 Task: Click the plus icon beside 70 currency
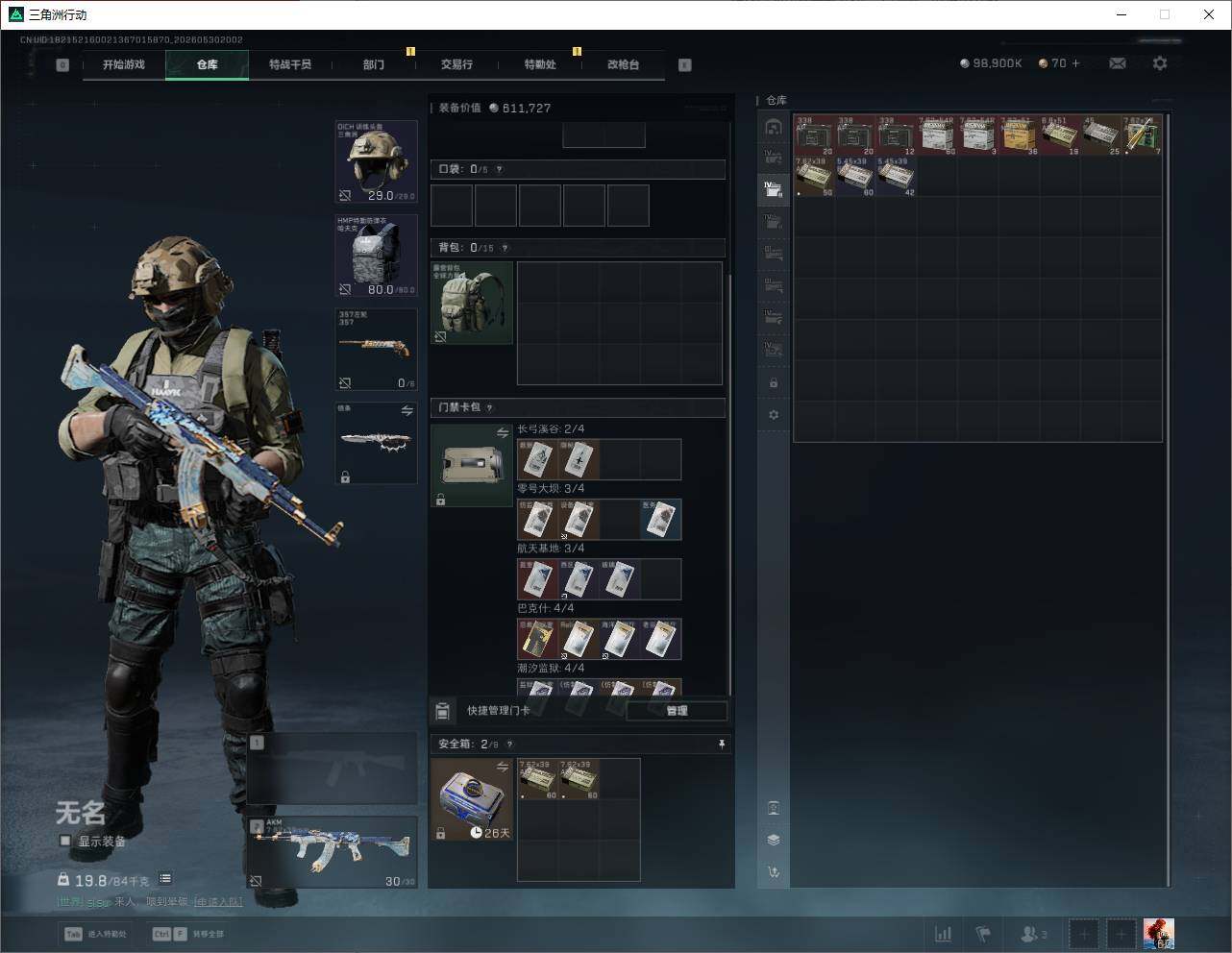pos(1075,63)
